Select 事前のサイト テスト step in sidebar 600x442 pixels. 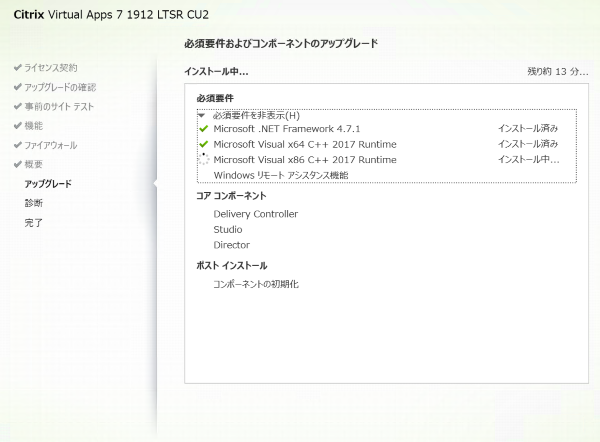click(x=59, y=106)
